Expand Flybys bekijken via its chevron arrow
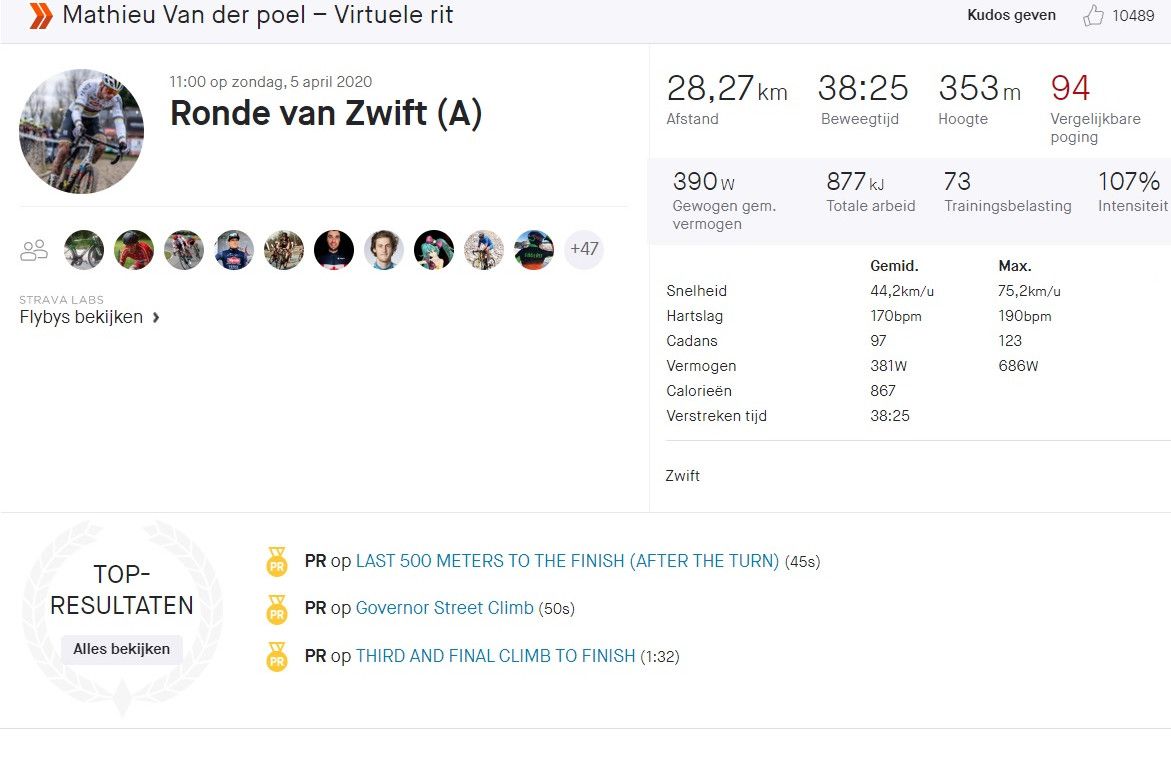Image resolution: width=1171 pixels, height=781 pixels. tap(155, 316)
